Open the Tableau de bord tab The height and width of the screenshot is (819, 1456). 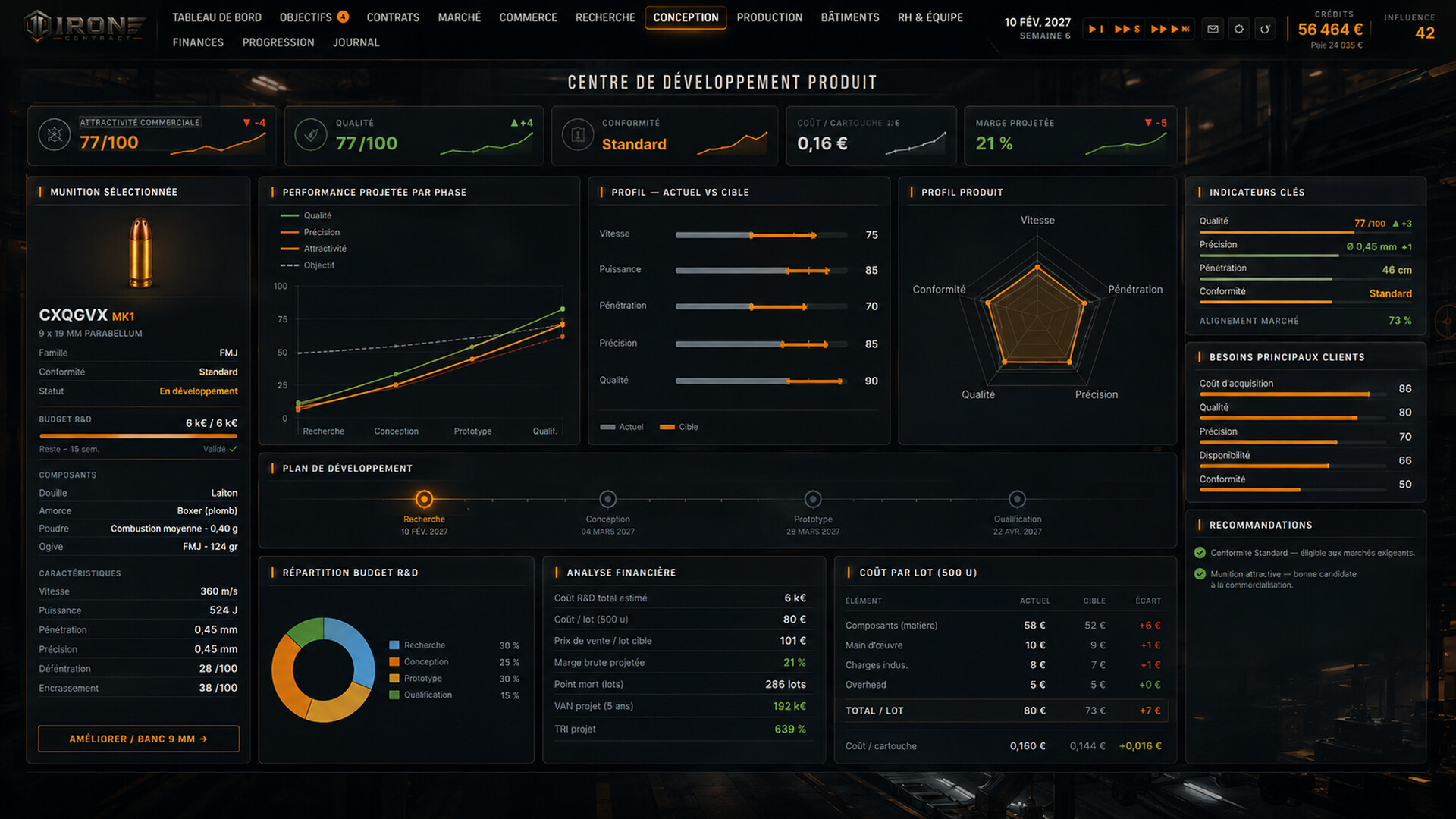click(217, 17)
